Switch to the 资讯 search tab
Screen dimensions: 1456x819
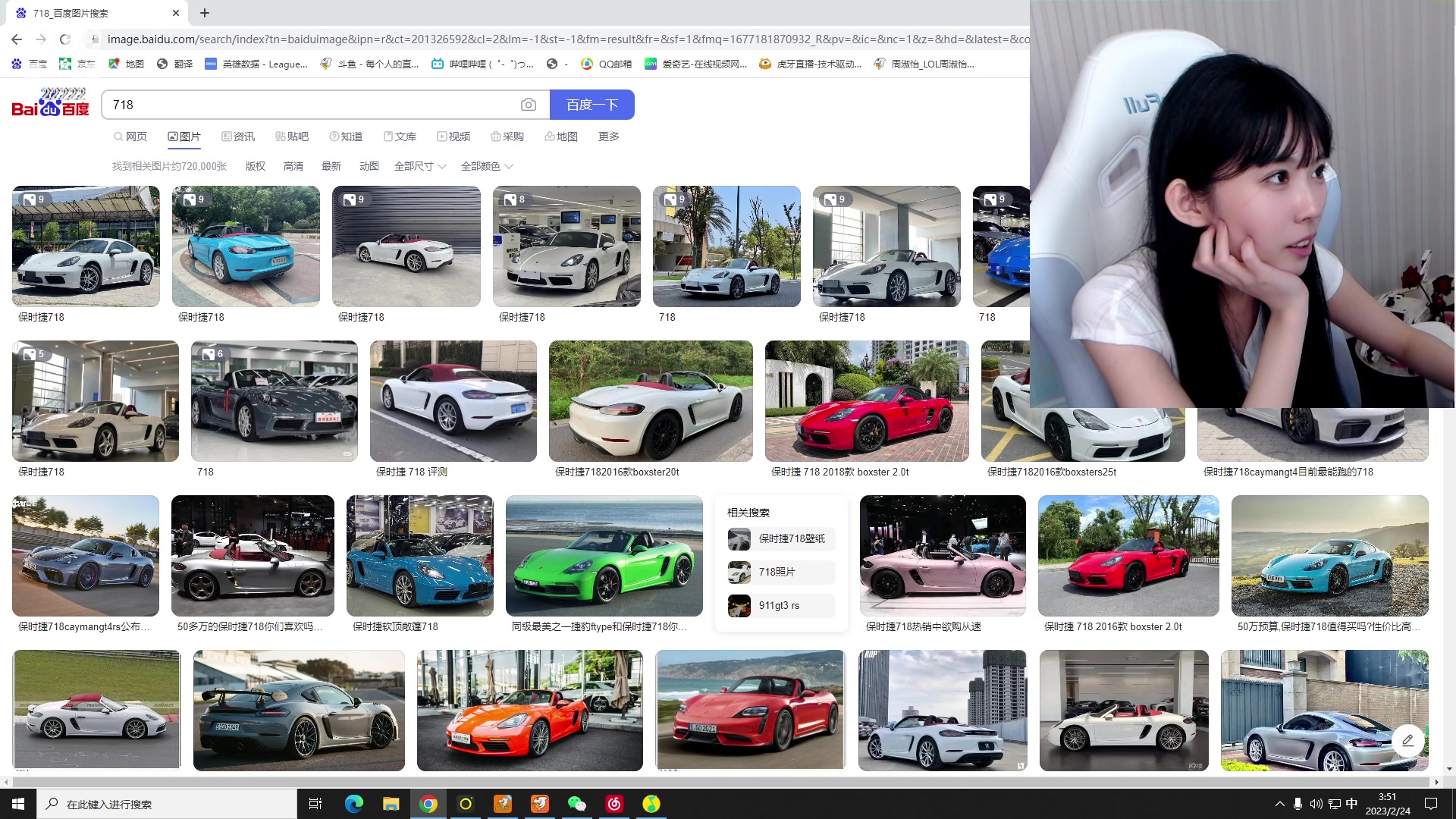238,136
